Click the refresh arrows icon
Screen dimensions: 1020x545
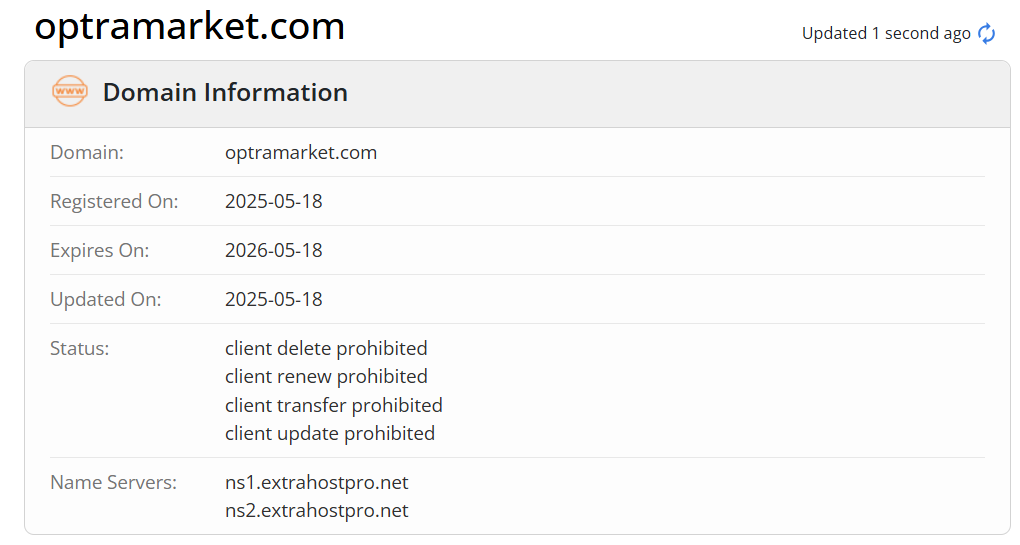(x=986, y=34)
